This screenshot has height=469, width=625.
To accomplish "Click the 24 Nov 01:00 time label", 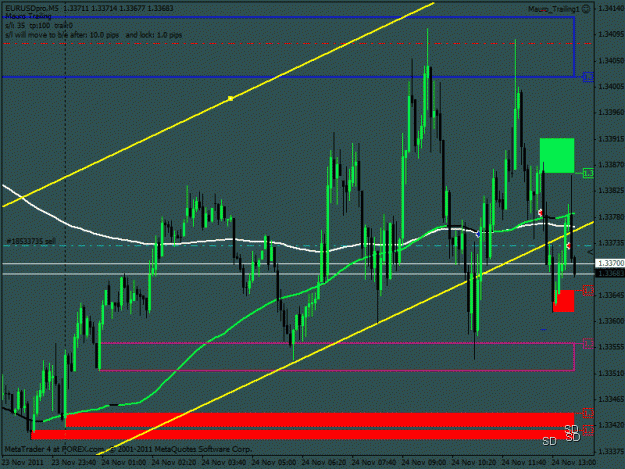I will (124, 462).
